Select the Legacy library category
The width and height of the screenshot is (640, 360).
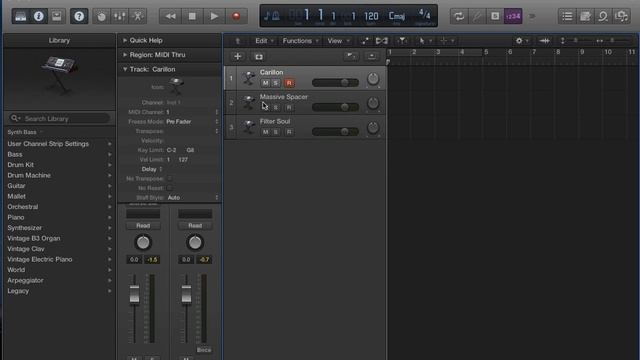click(59, 291)
